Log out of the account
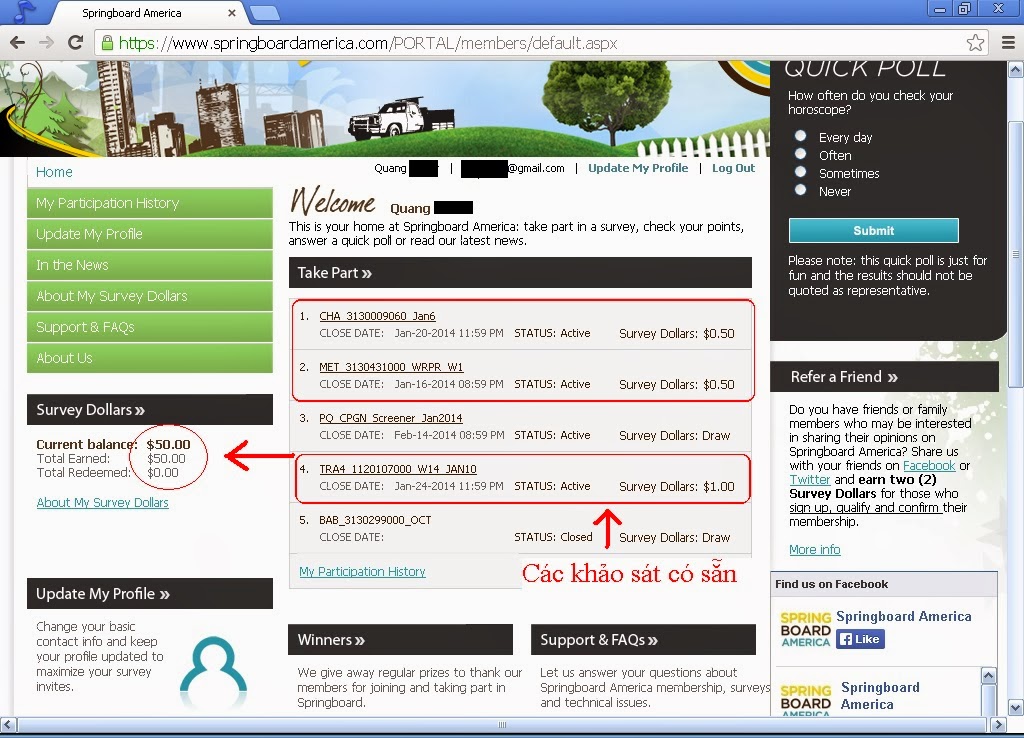This screenshot has height=738, width=1024. click(733, 168)
